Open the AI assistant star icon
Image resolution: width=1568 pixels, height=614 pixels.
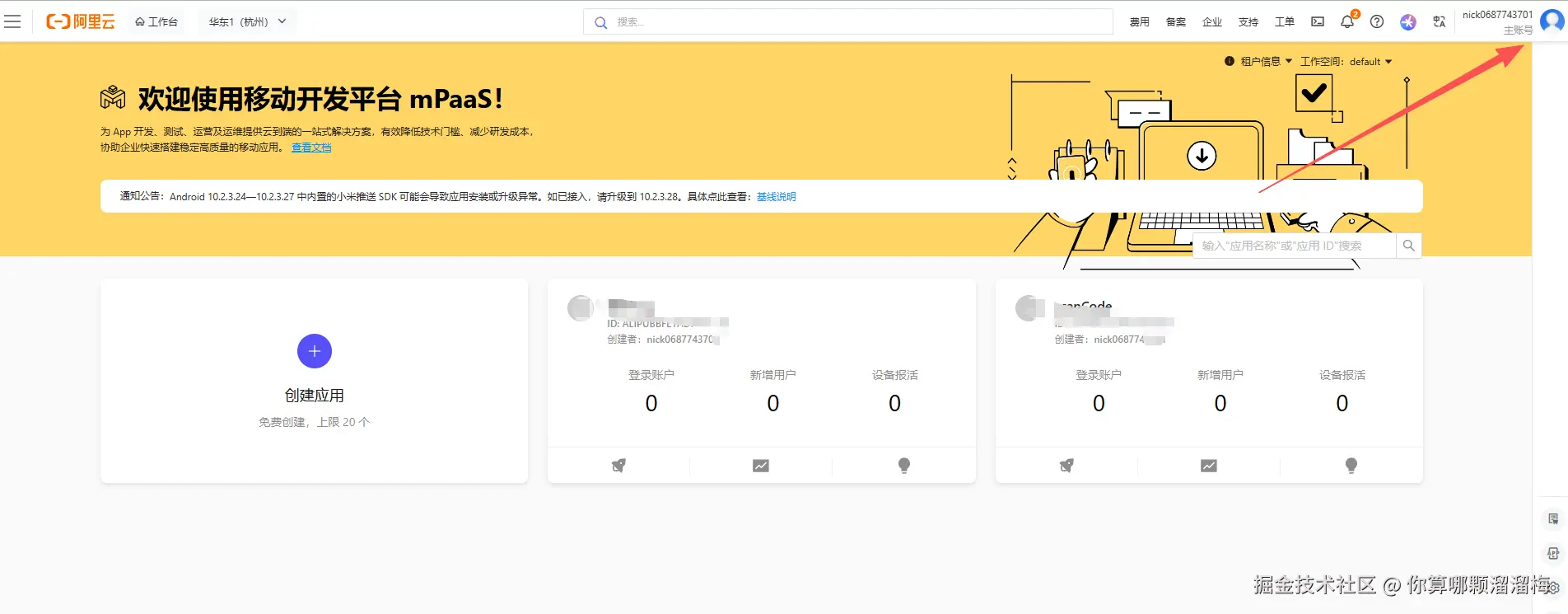(x=1408, y=21)
